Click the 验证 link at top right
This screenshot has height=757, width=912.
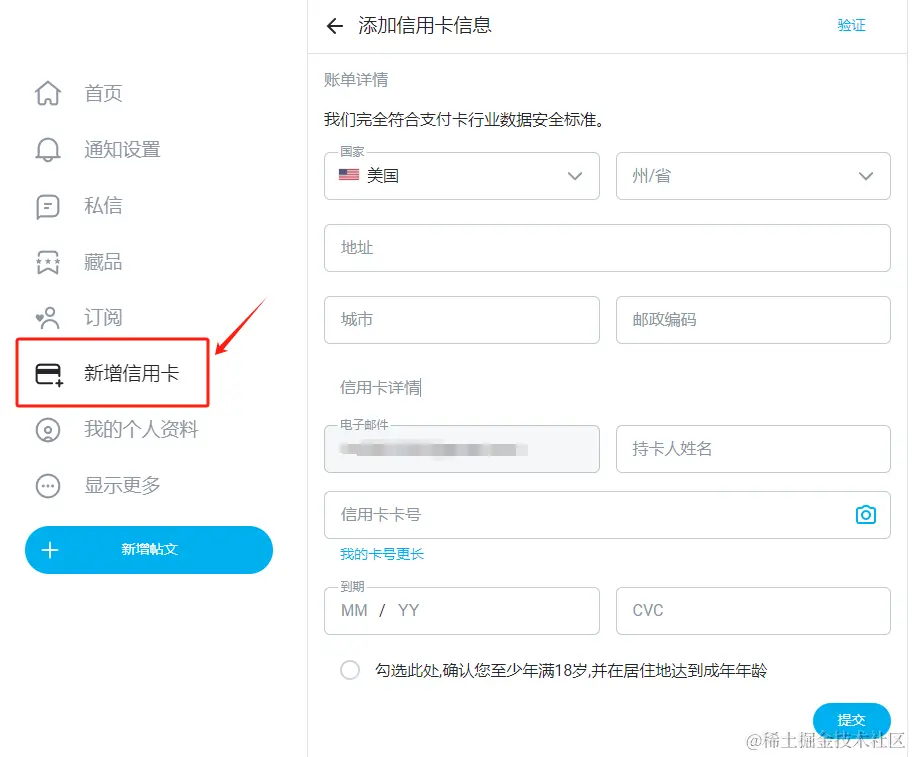click(852, 25)
